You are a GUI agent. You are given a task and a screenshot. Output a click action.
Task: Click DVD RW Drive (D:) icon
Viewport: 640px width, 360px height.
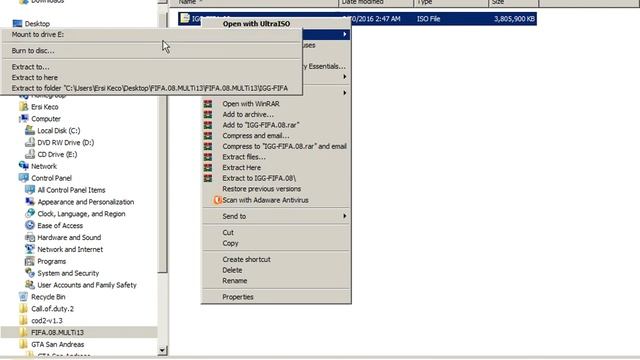(x=30, y=142)
